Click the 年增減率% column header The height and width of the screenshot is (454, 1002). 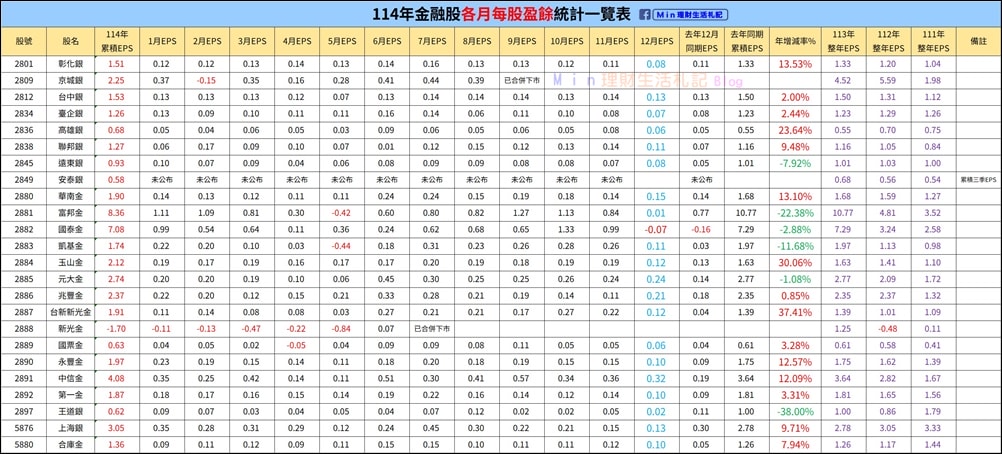(x=795, y=41)
